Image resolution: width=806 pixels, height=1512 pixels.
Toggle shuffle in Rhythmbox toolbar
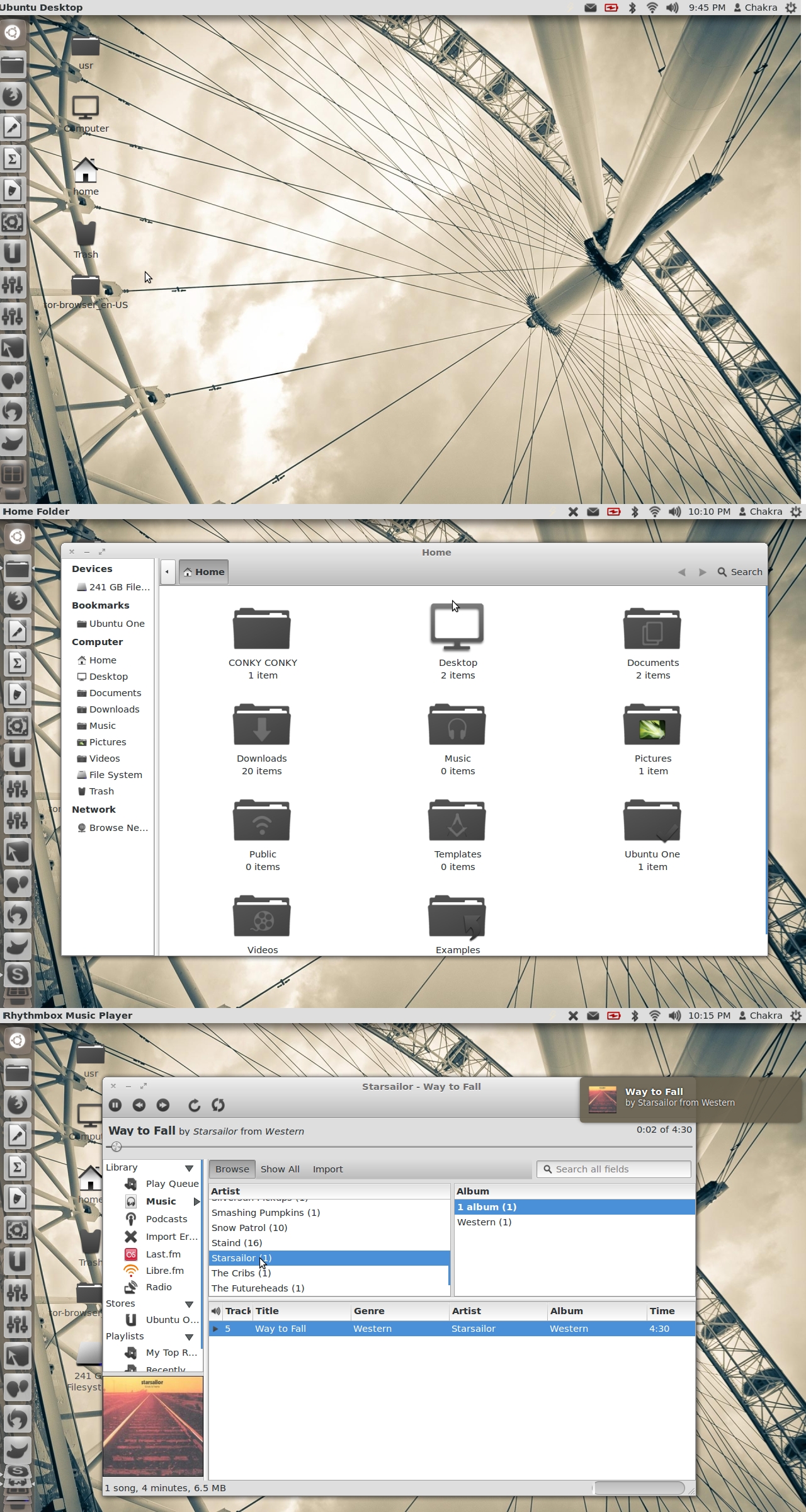click(219, 1105)
